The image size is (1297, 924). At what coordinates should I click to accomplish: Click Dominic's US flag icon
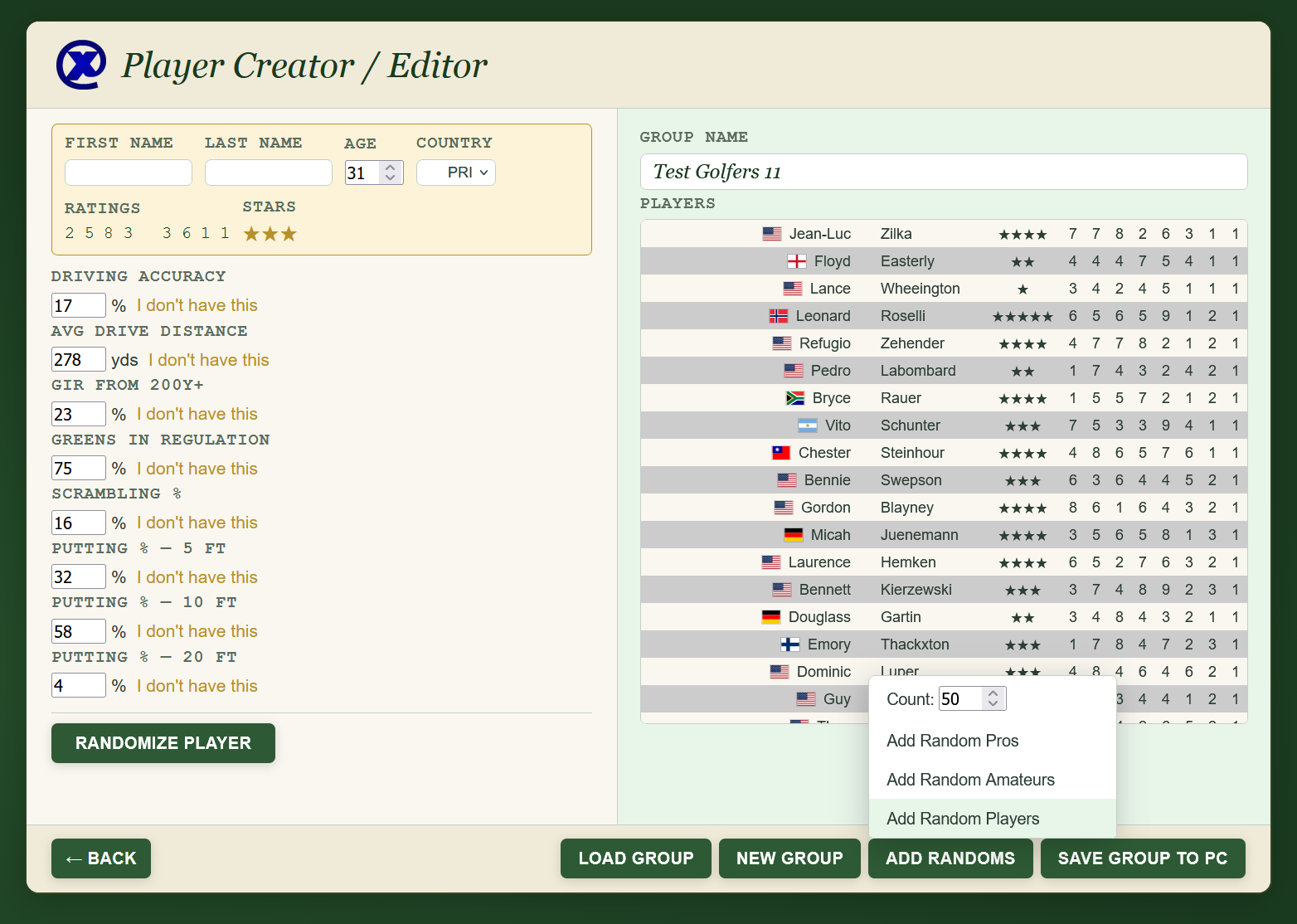[x=780, y=672]
